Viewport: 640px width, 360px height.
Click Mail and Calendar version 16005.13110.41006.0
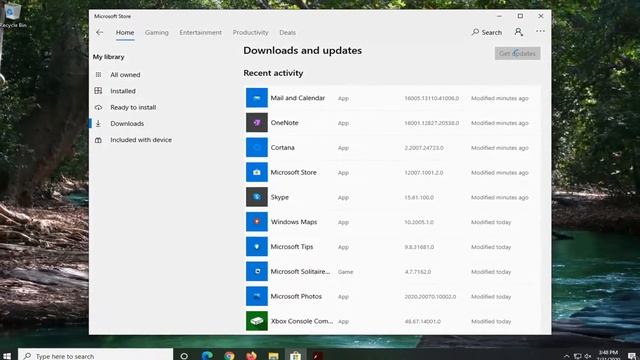tap(432, 98)
